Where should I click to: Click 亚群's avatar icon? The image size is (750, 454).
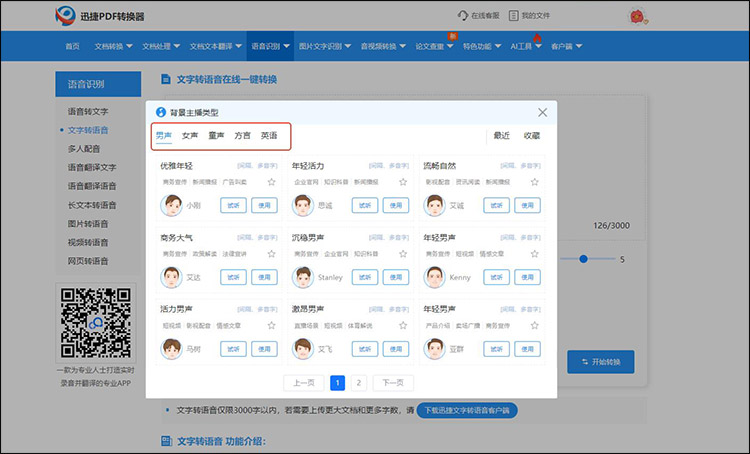click(x=434, y=349)
